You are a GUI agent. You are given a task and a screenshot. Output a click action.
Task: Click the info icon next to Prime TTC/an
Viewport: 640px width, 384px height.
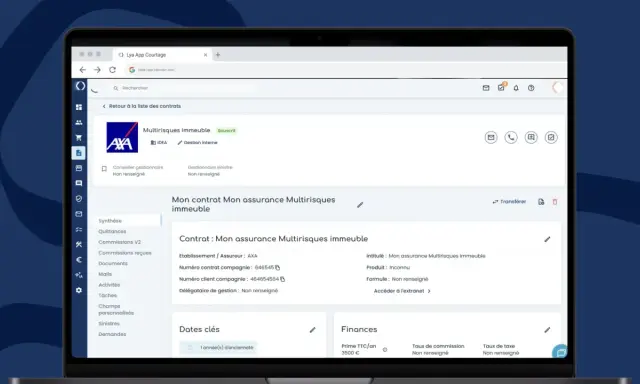(x=385, y=350)
